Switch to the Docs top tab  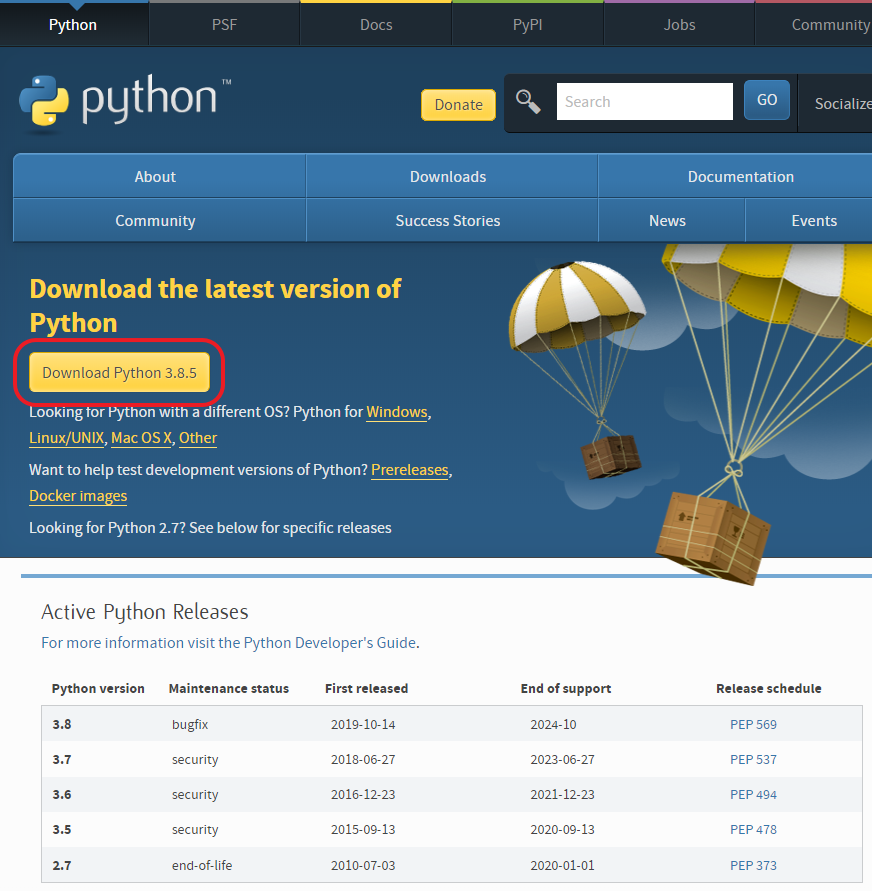pos(376,24)
